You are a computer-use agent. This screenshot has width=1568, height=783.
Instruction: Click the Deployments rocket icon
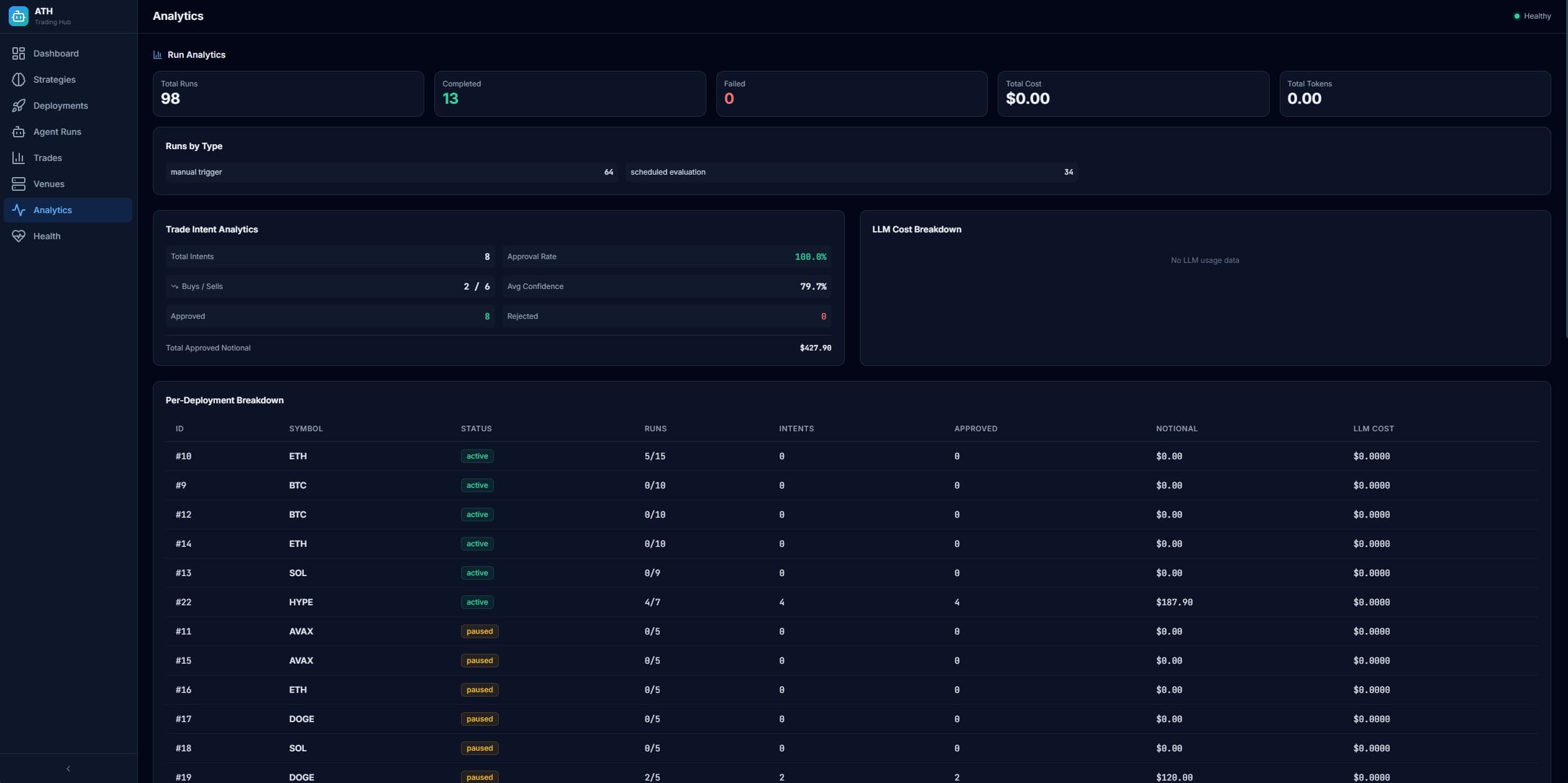(x=19, y=106)
